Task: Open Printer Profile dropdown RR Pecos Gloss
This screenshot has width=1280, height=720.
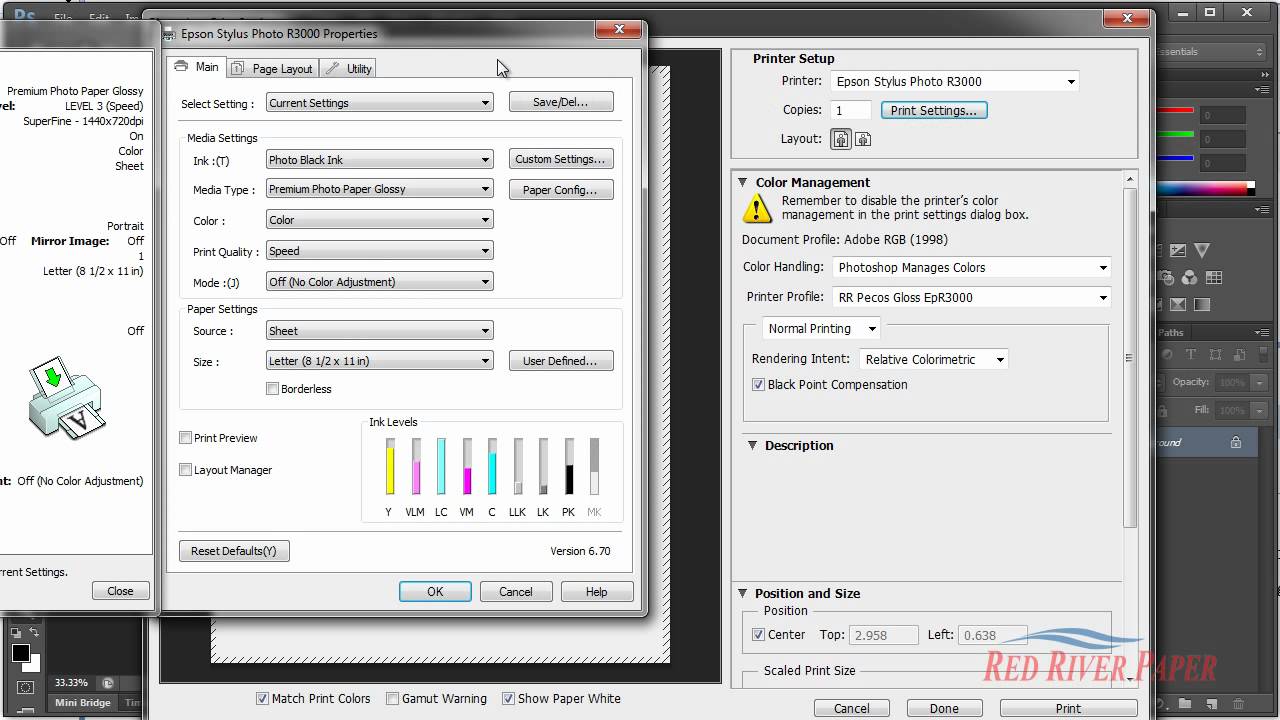Action: [x=972, y=297]
